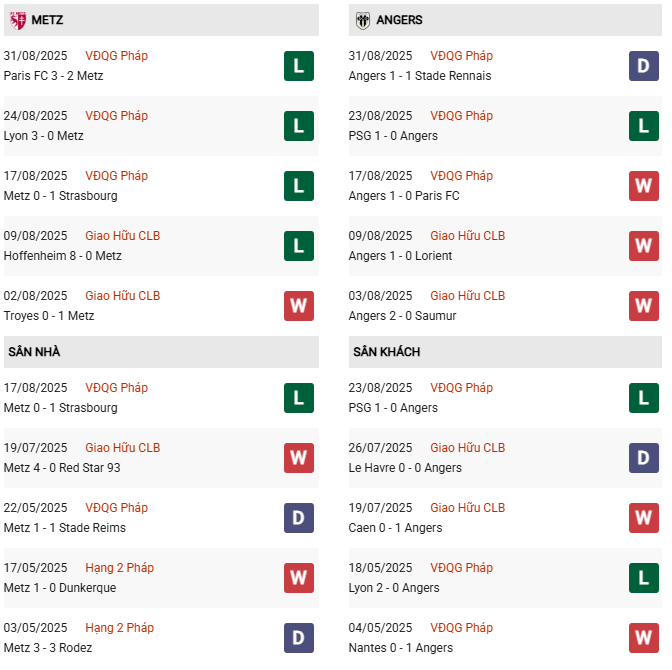
Task: Select the L badge beside Hoffenheim 8-0 Metz
Action: coord(298,246)
